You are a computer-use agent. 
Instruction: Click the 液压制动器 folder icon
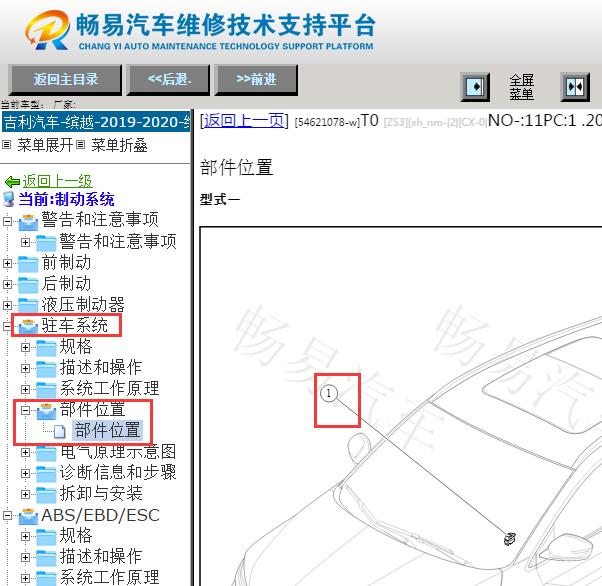(x=28, y=306)
